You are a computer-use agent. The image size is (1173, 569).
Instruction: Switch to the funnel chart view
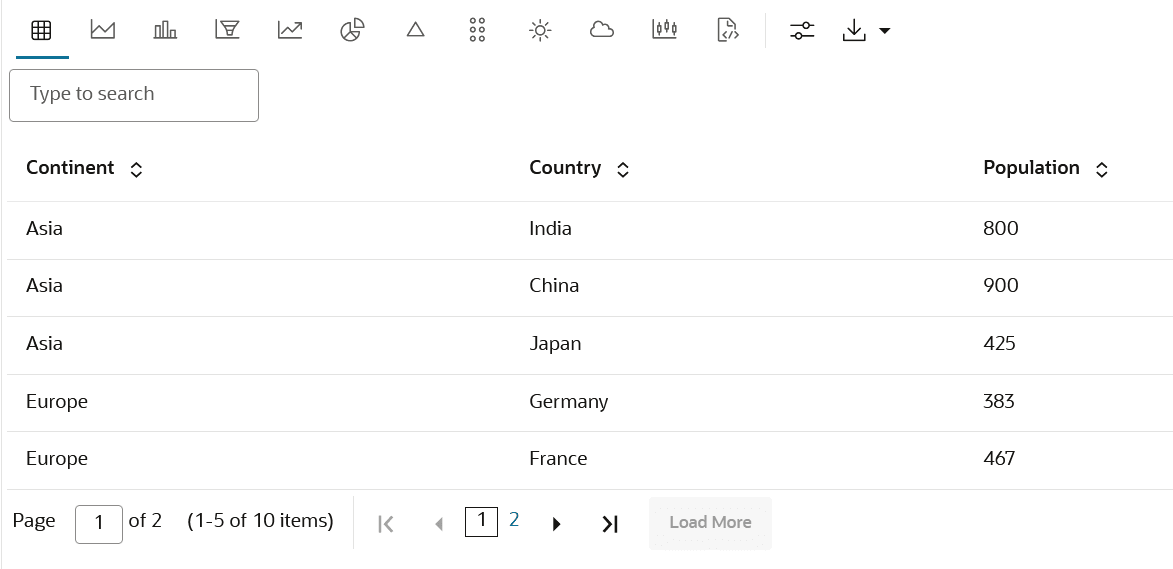point(227,30)
